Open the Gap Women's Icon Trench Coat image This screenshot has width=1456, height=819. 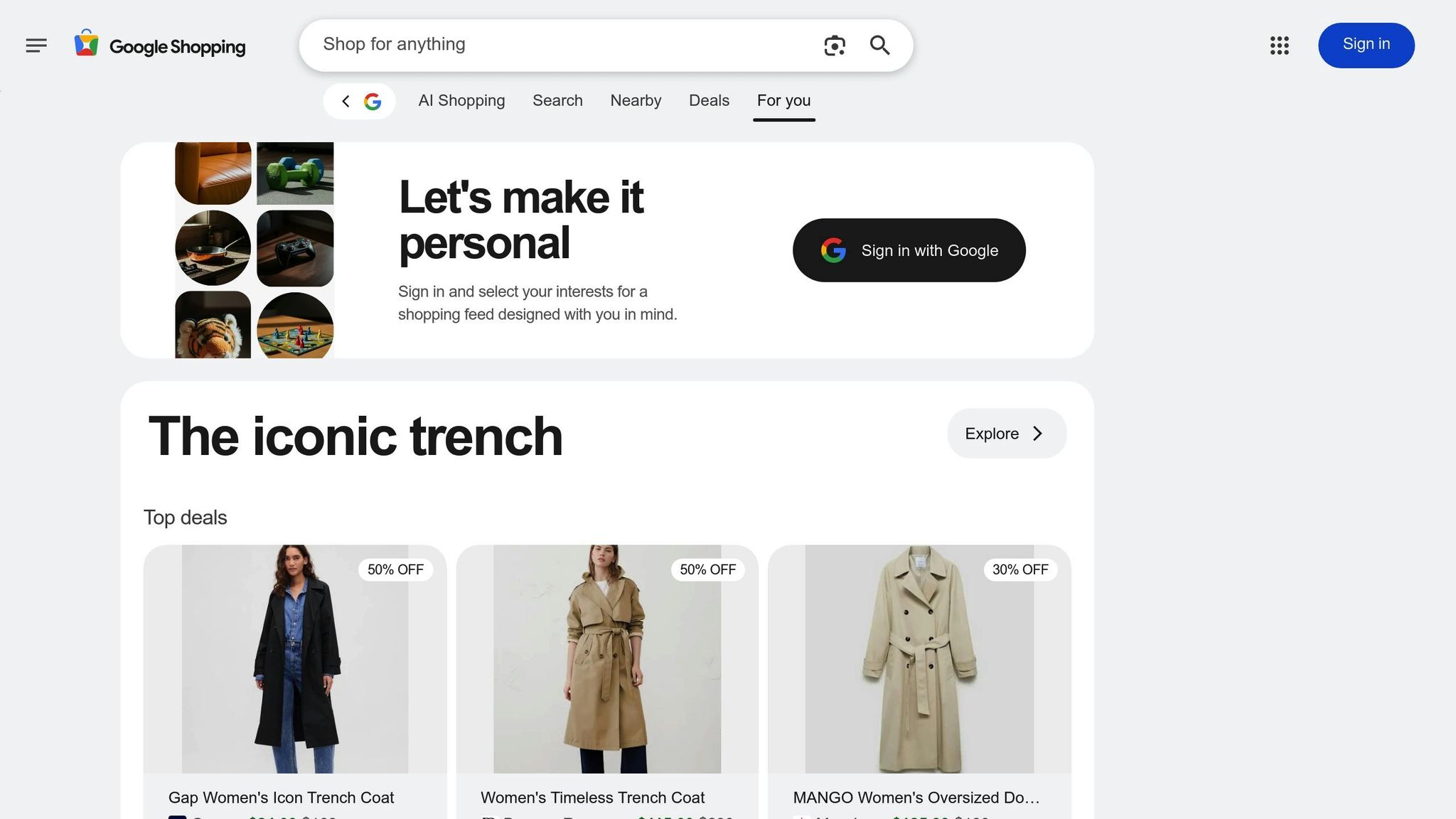[x=295, y=659]
